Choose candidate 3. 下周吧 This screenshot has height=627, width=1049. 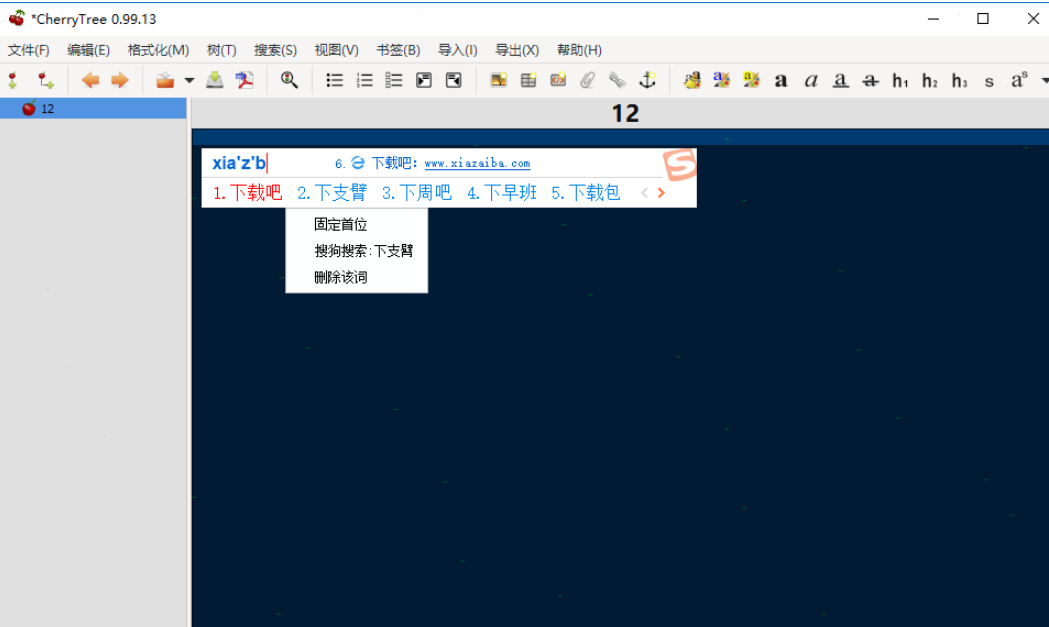pyautogui.click(x=417, y=193)
